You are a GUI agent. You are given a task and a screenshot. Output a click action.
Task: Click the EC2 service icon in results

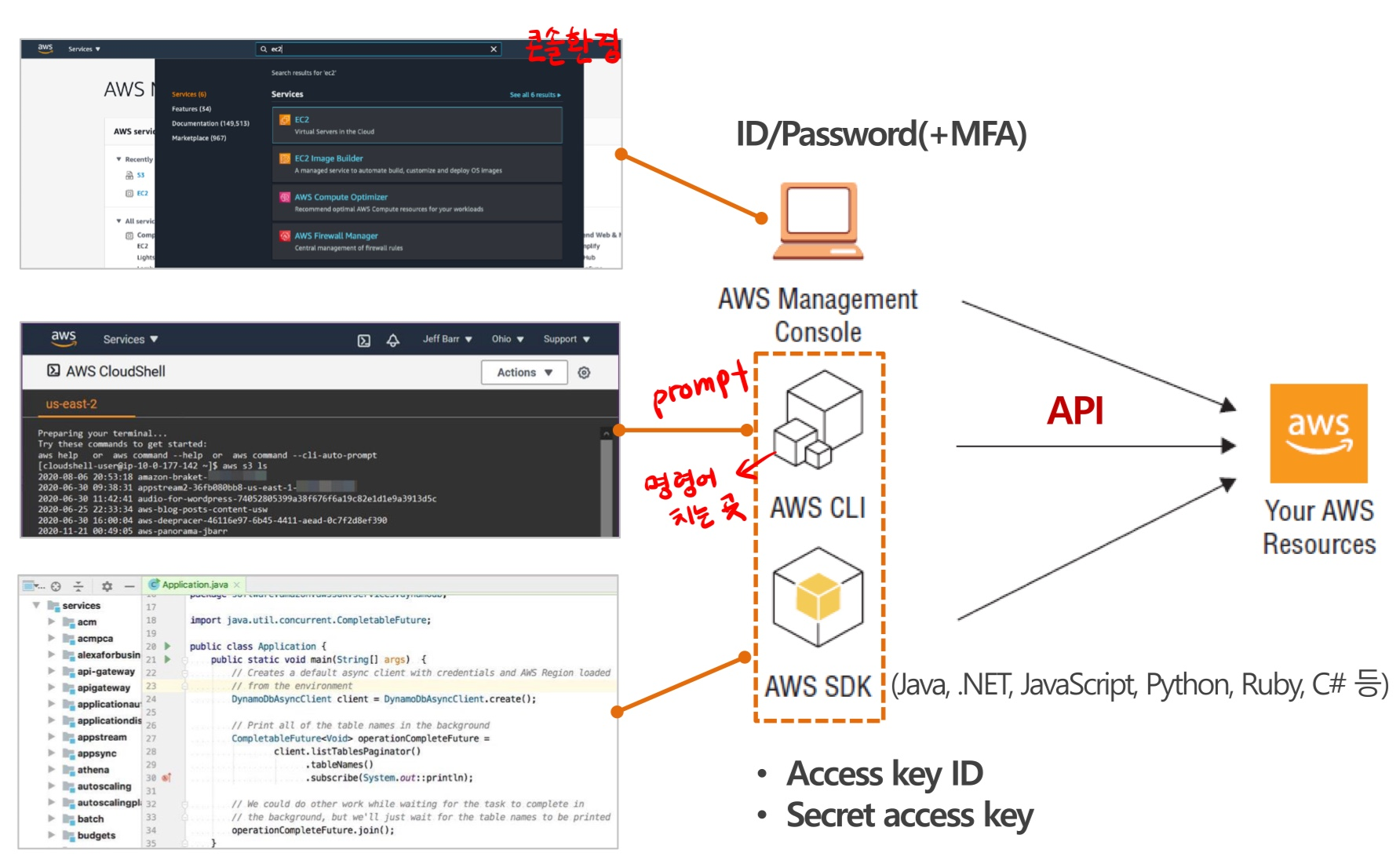285,120
